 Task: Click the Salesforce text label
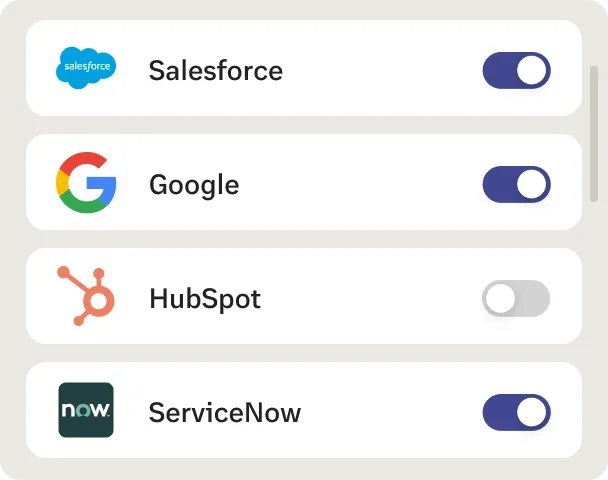pos(215,71)
